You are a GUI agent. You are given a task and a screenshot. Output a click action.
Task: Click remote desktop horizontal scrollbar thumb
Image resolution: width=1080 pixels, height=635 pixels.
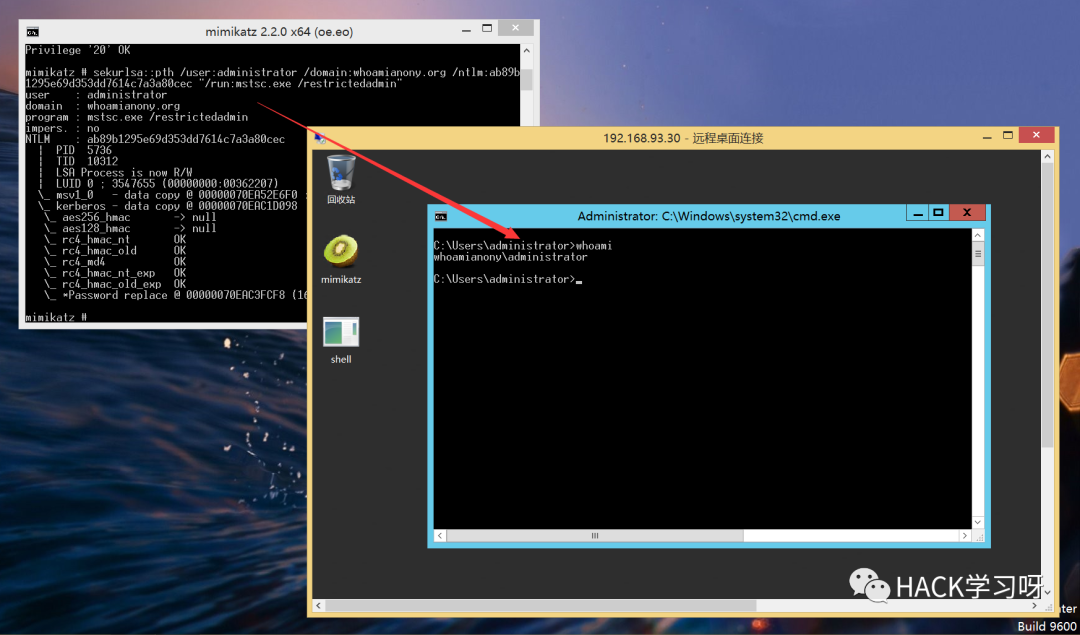pyautogui.click(x=541, y=605)
